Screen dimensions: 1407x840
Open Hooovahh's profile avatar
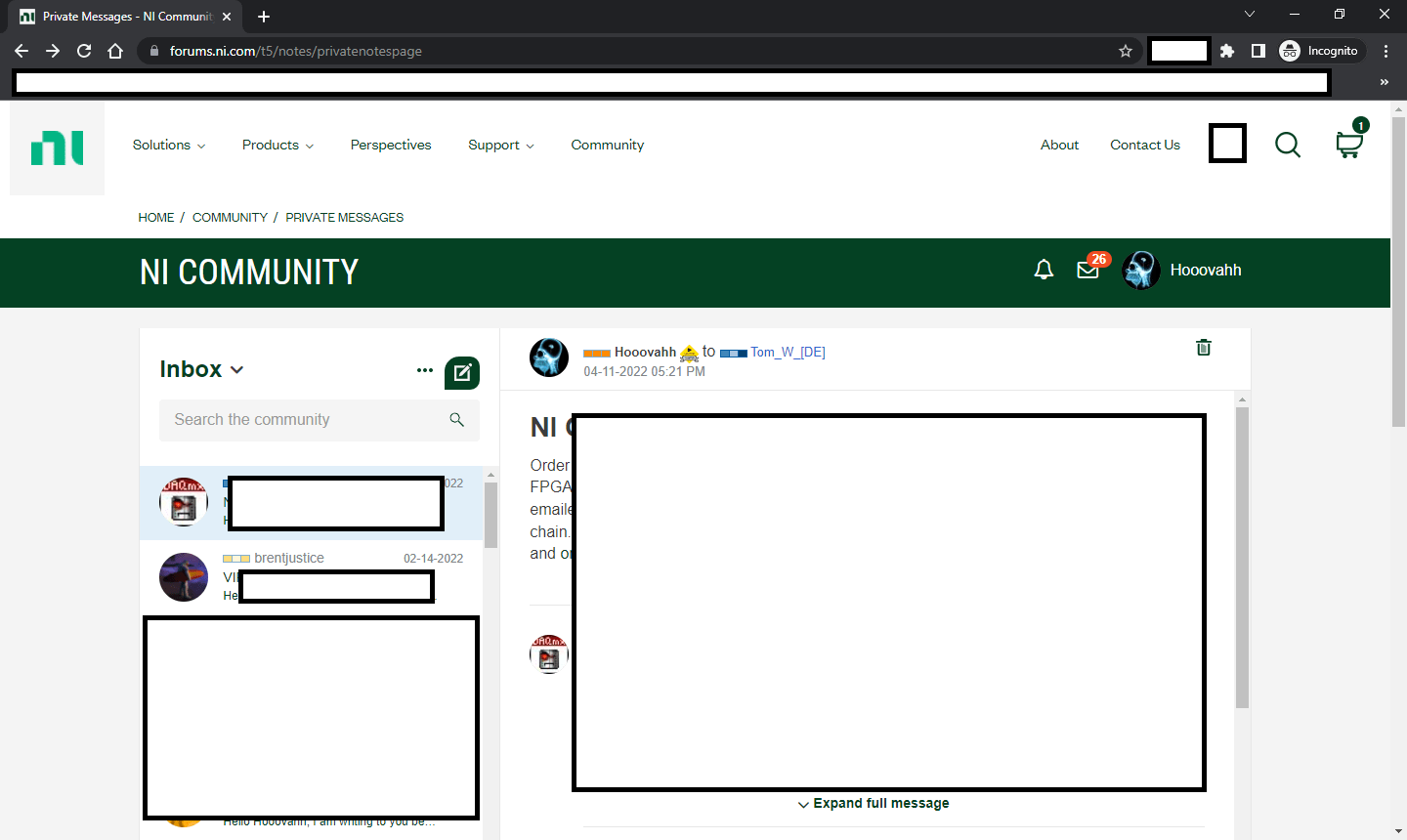[1140, 270]
